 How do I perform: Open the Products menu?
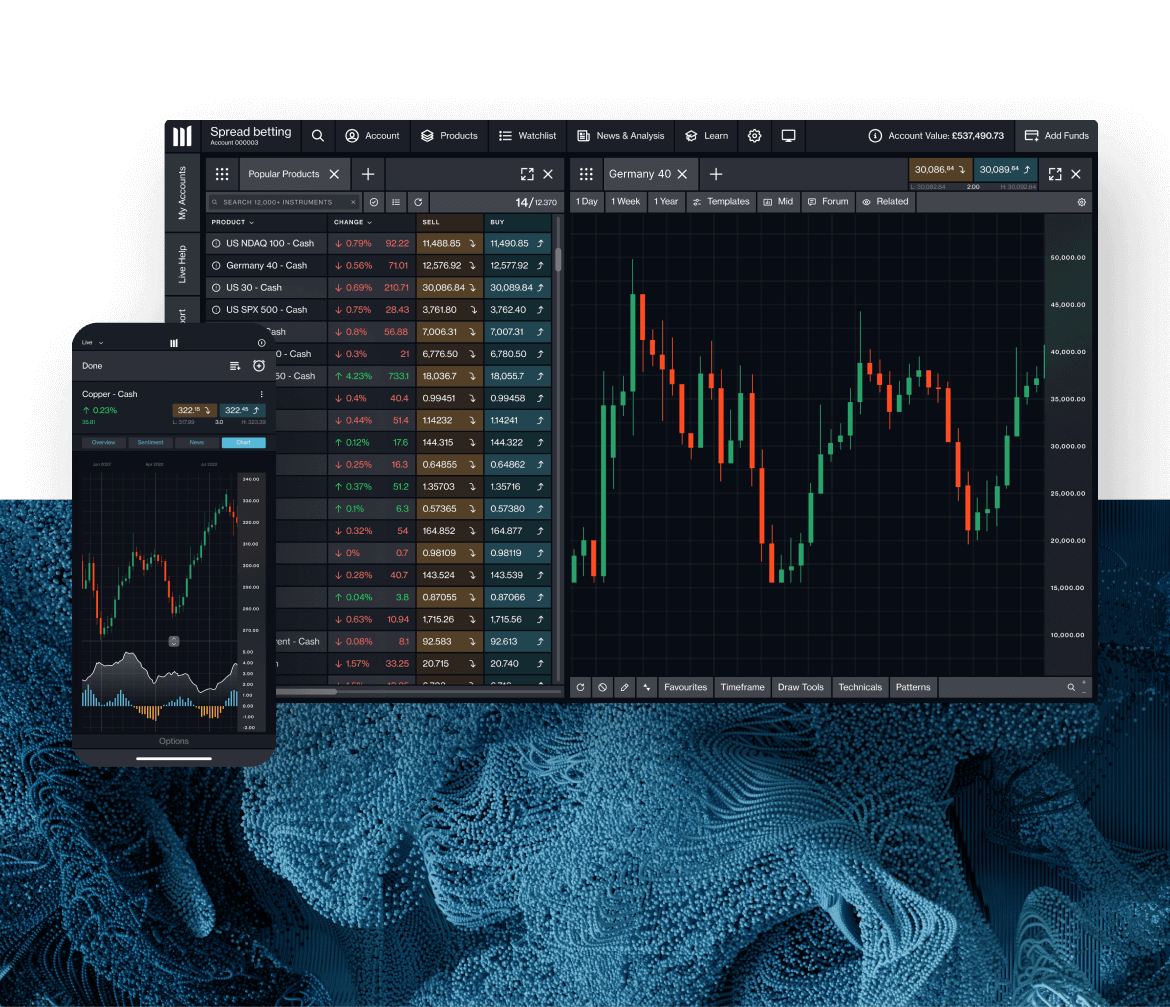[x=449, y=136]
